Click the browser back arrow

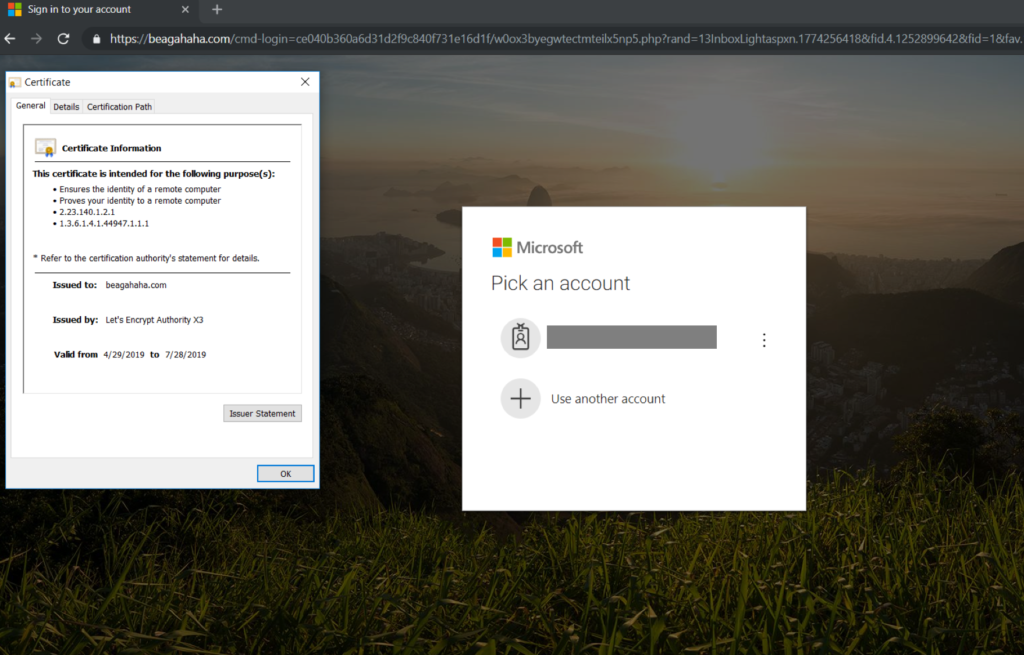pos(10,39)
